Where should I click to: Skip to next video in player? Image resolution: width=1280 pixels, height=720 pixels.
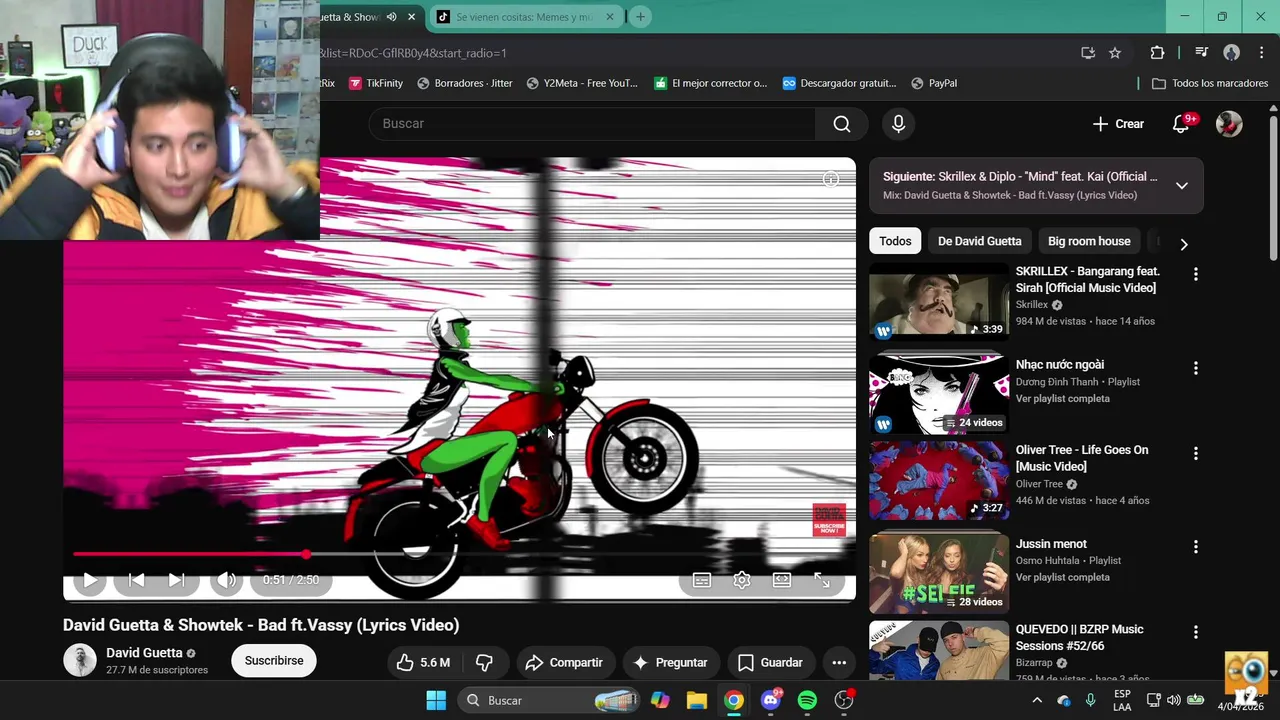[176, 580]
